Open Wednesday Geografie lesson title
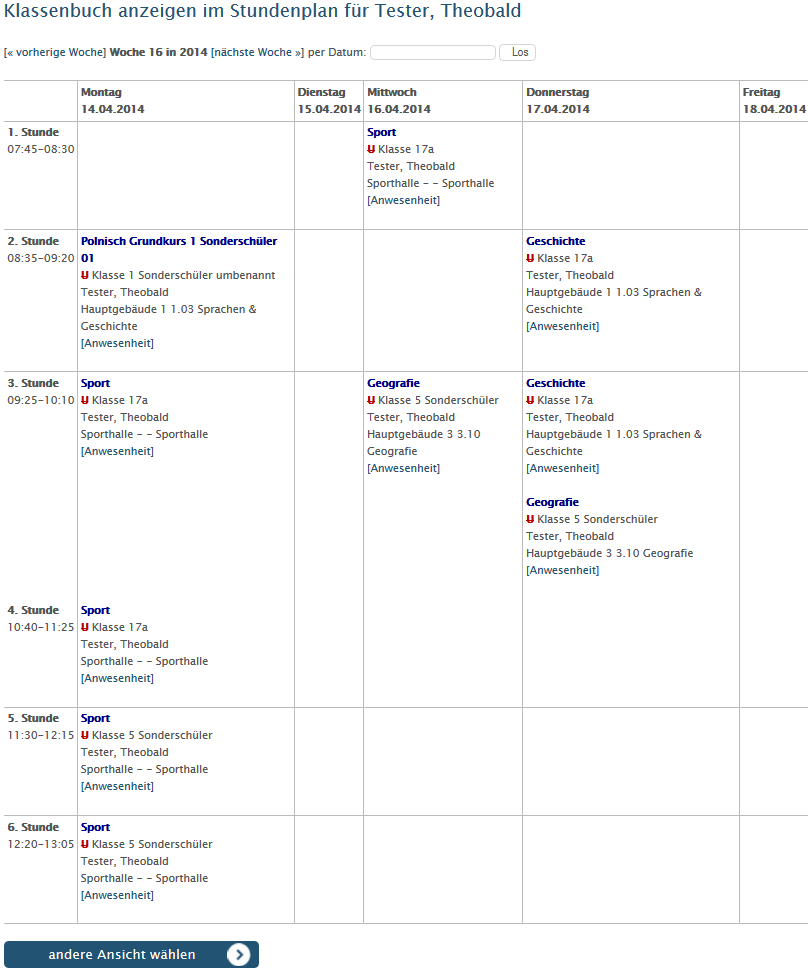Image resolution: width=808 pixels, height=971 pixels. click(393, 383)
